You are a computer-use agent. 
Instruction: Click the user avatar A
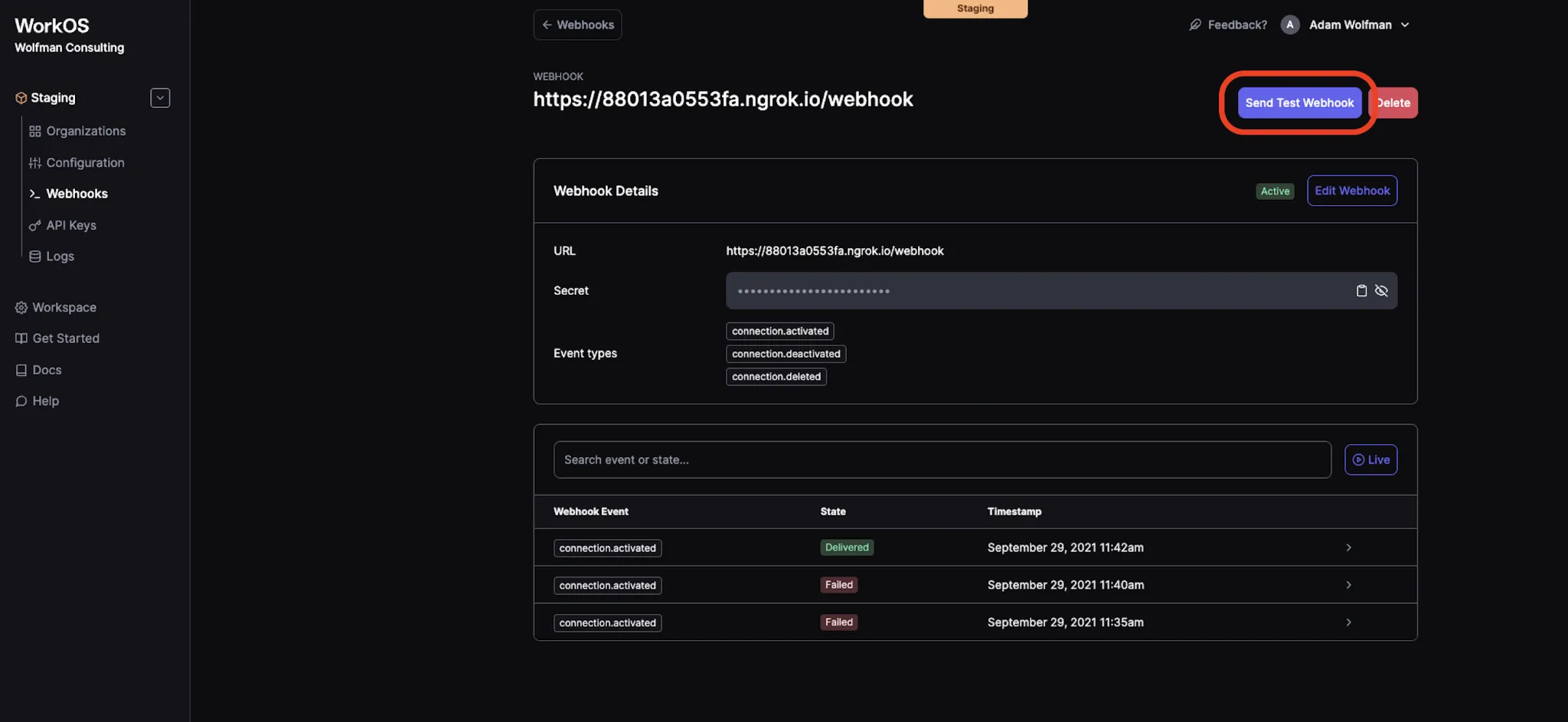(1290, 25)
